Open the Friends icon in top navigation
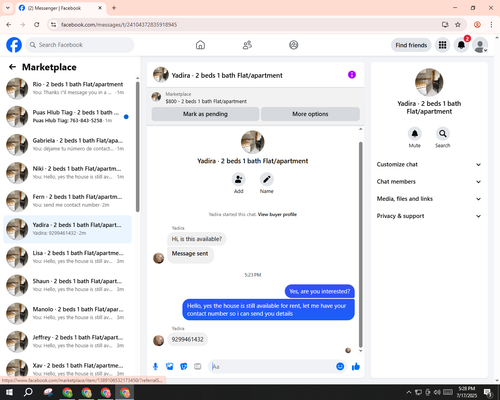Screen dimensions: 500x400 tap(247, 45)
